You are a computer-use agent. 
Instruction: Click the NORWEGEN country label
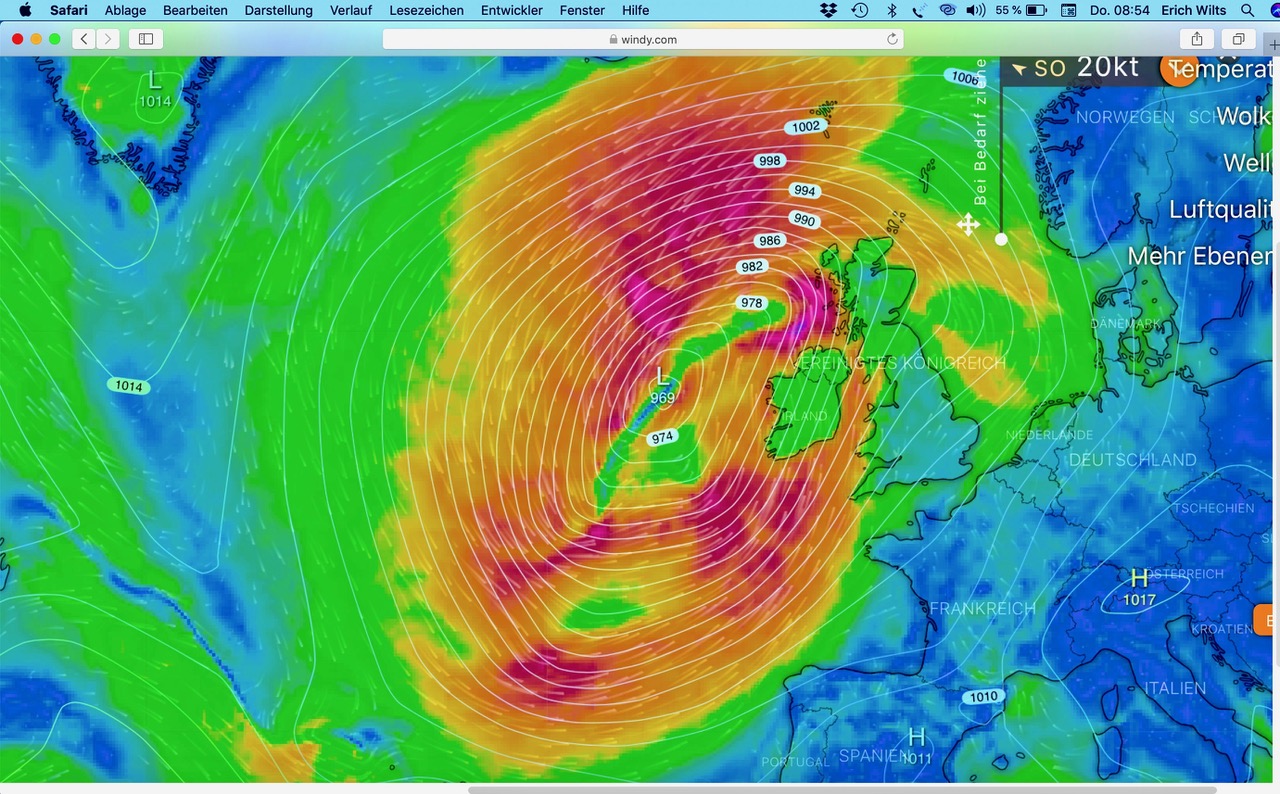[1125, 117]
